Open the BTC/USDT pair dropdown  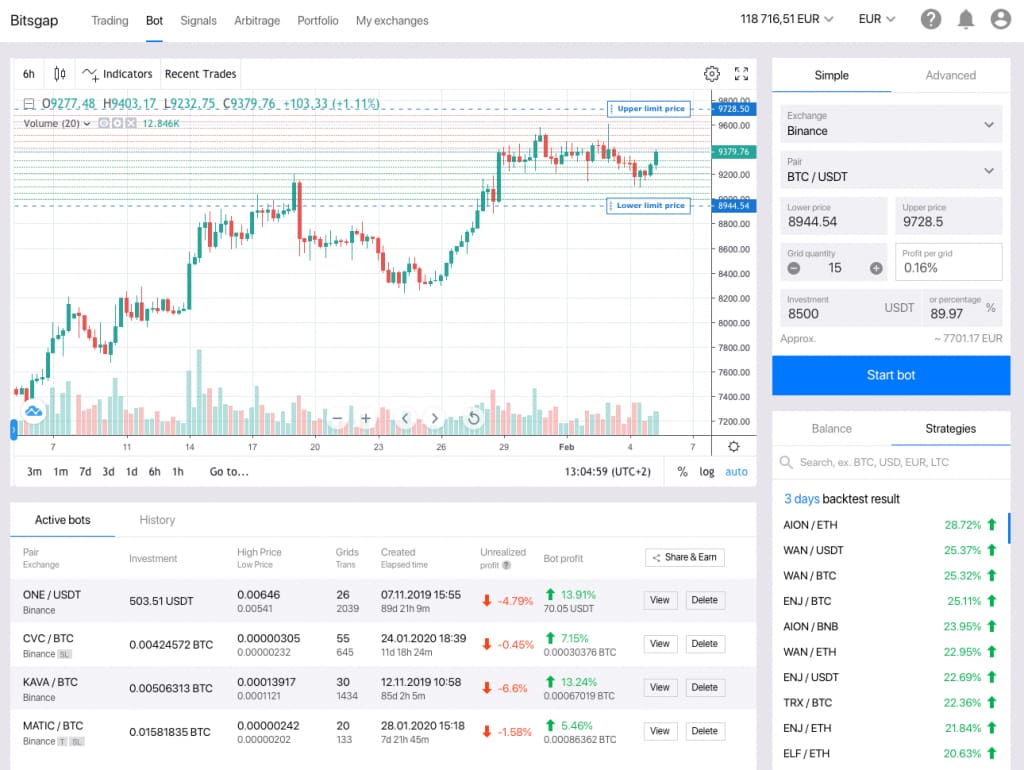[x=890, y=170]
